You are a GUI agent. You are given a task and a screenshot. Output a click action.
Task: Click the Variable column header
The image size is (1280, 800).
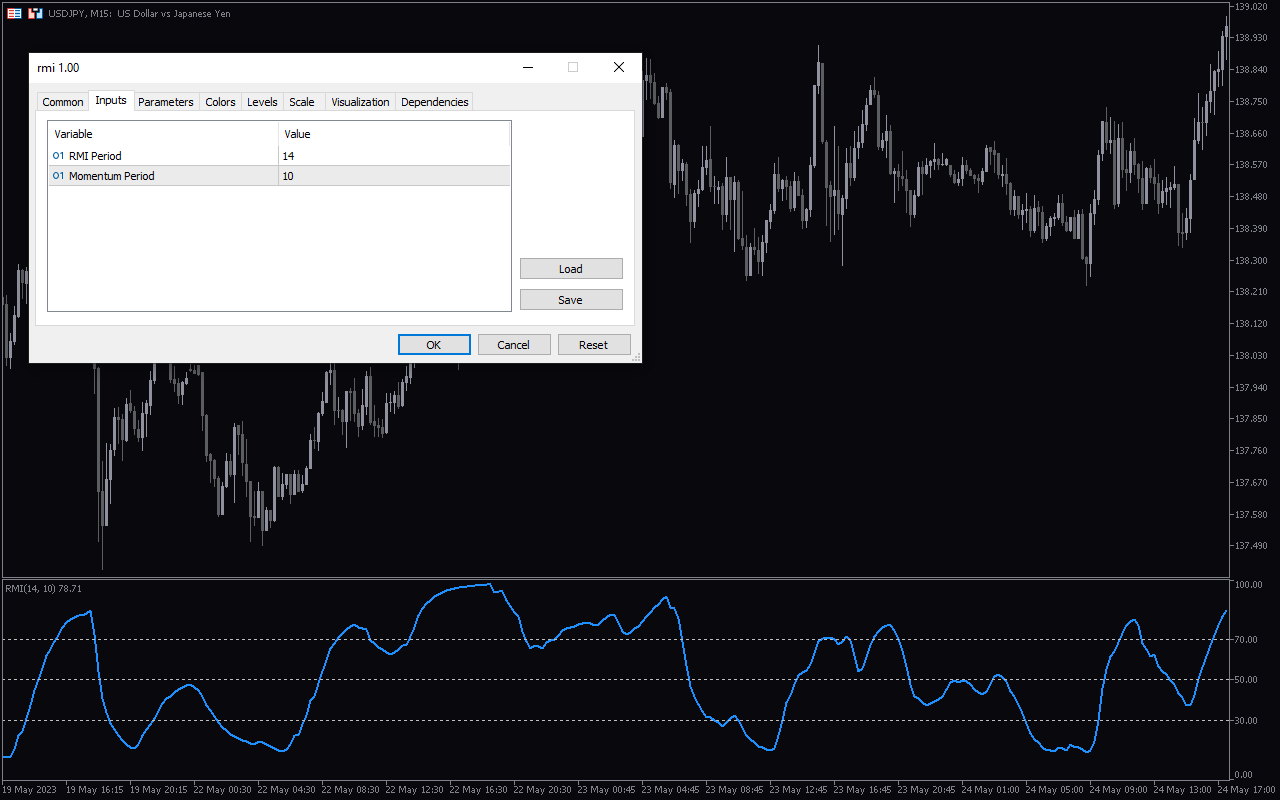point(163,134)
